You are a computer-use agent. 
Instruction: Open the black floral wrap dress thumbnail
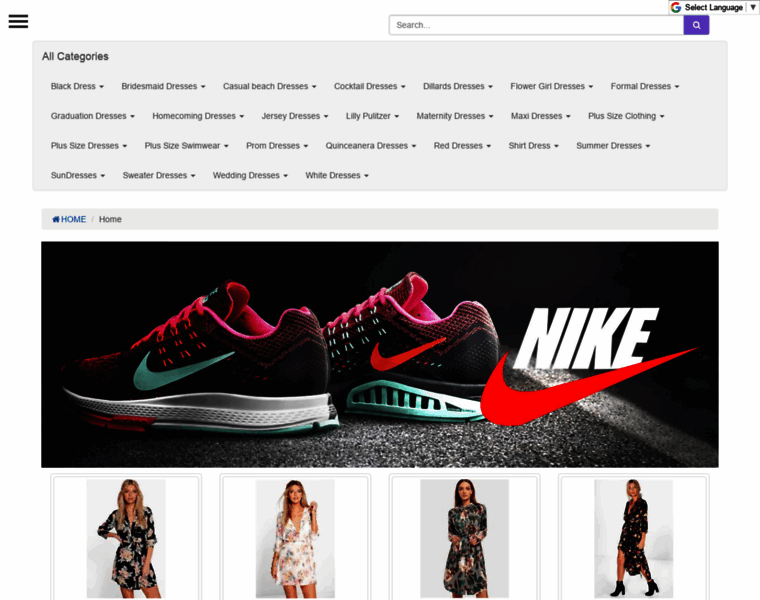[126, 538]
